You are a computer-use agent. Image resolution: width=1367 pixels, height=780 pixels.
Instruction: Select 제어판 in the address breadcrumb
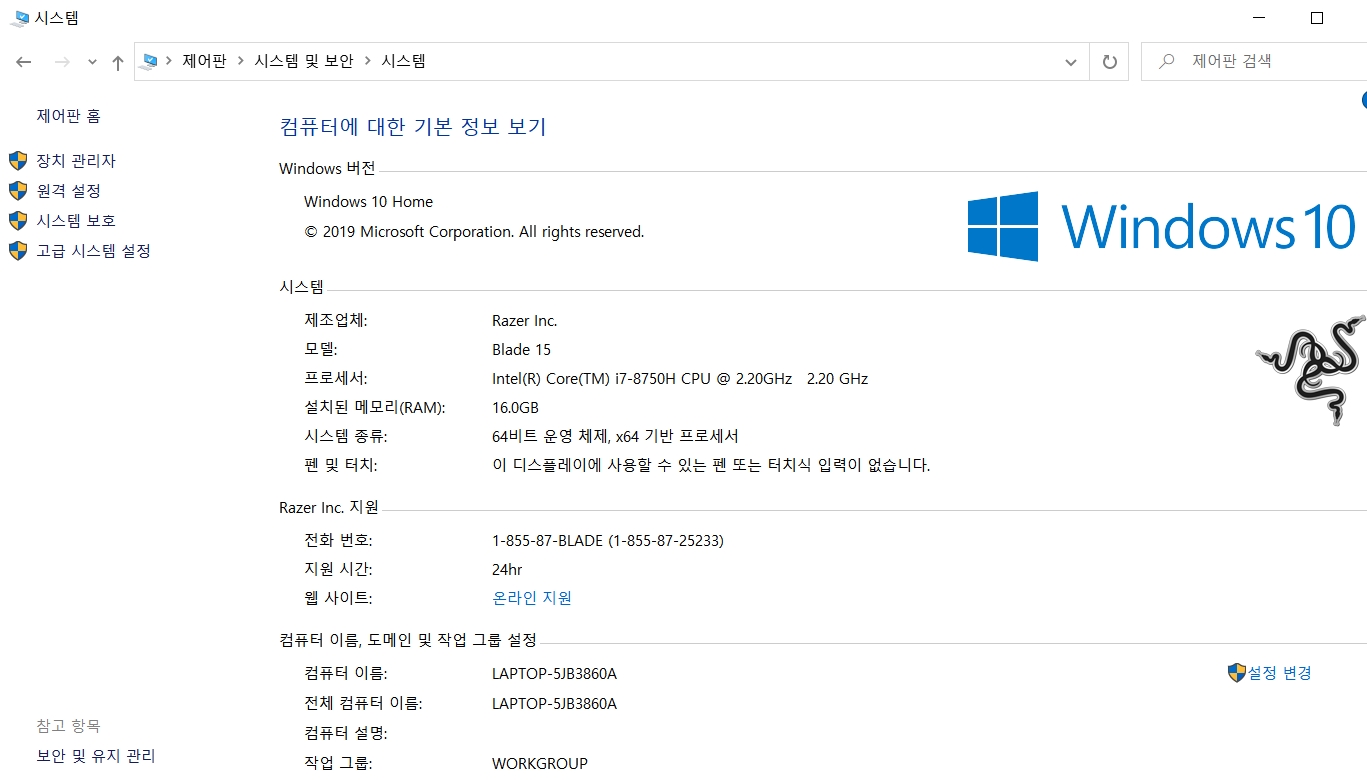pos(204,61)
